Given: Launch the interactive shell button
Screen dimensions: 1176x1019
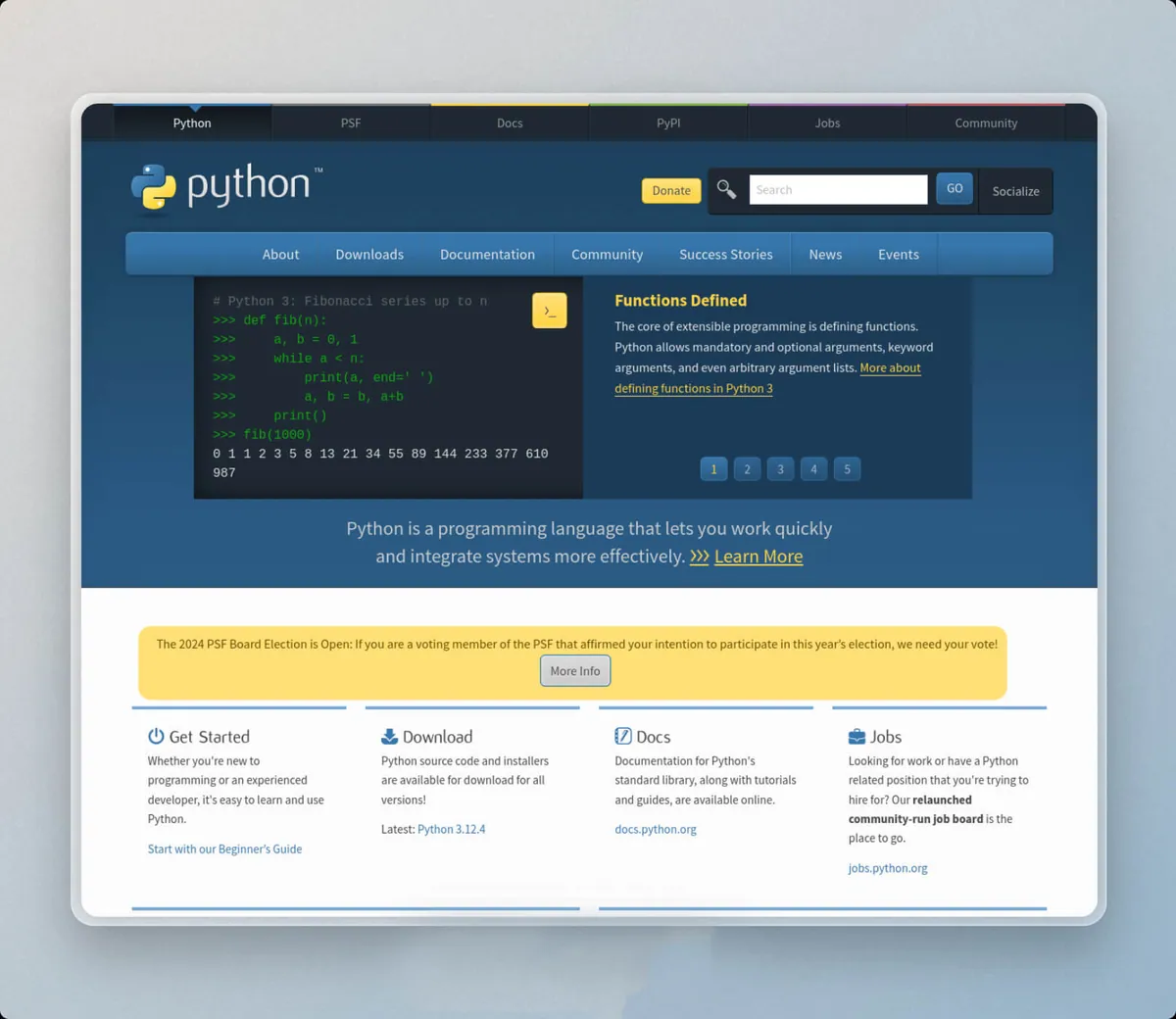Looking at the screenshot, I should coord(550,311).
